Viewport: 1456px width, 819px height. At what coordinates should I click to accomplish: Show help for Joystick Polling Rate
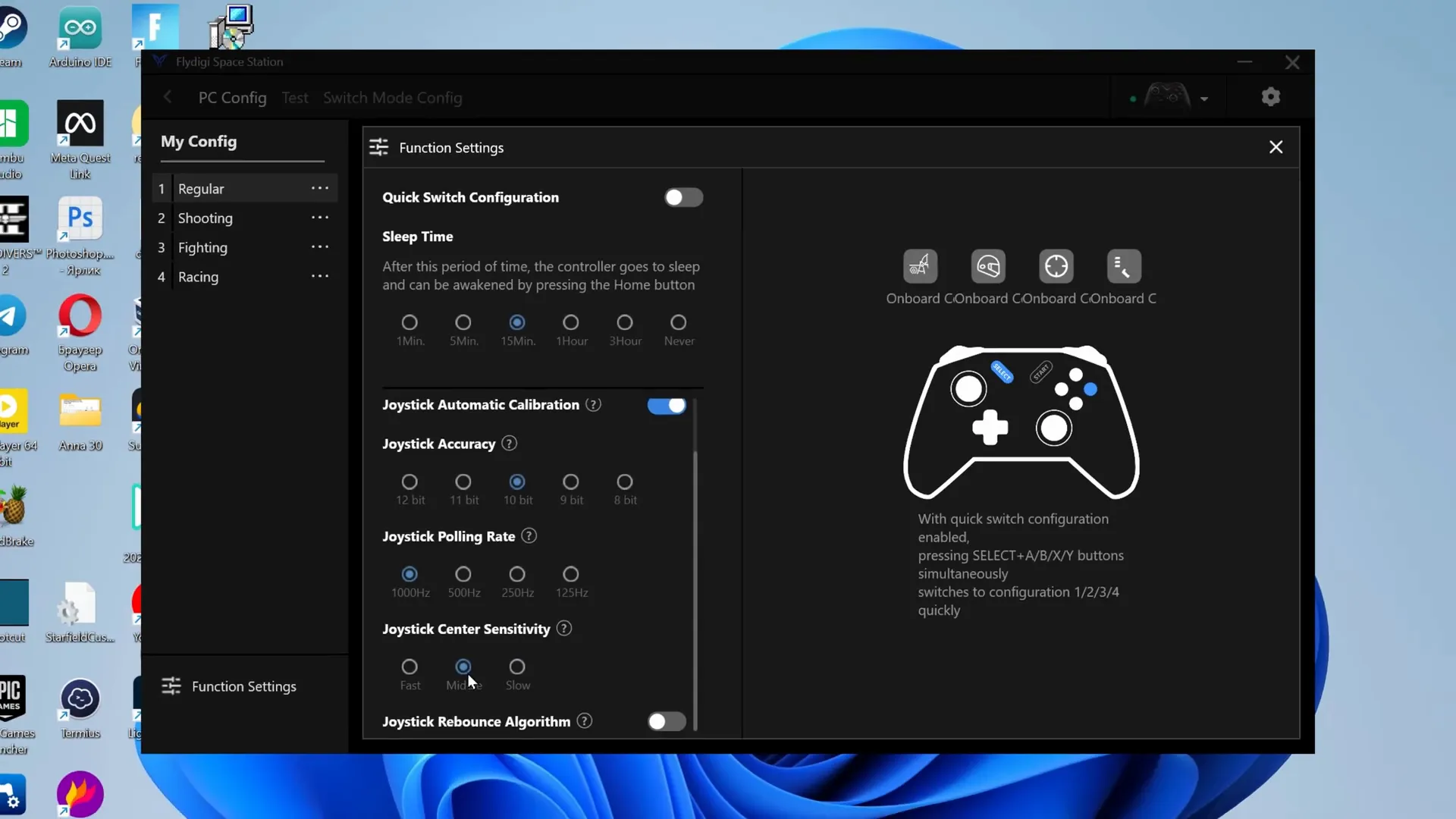[x=529, y=536]
